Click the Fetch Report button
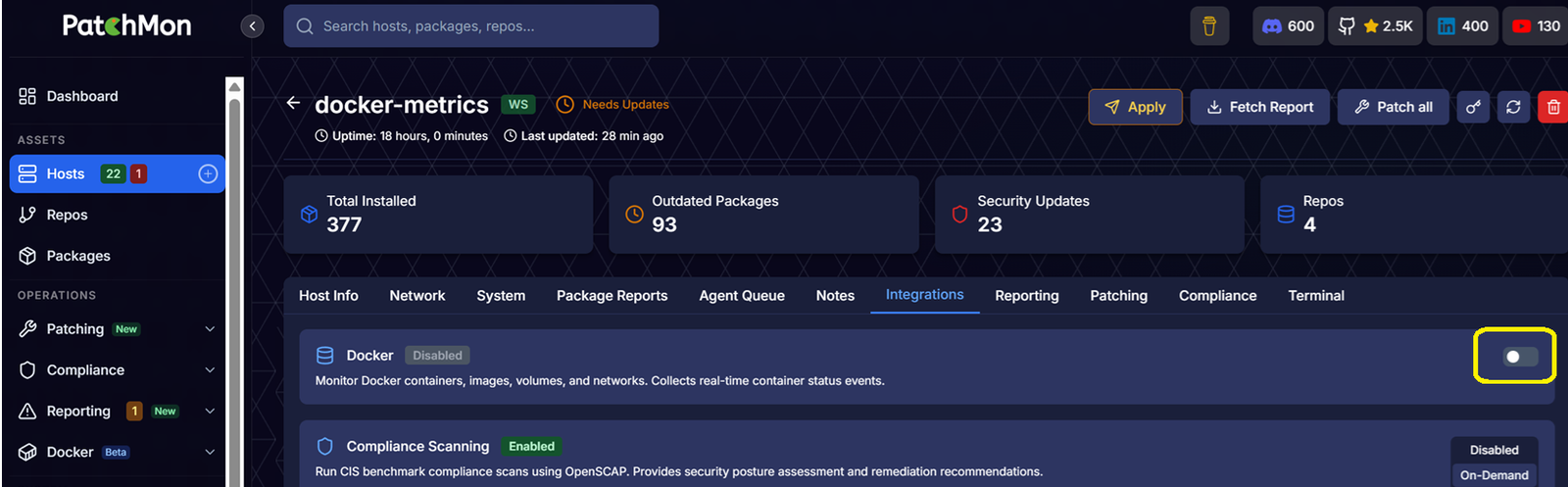This screenshot has height=487, width=1568. coord(1260,107)
